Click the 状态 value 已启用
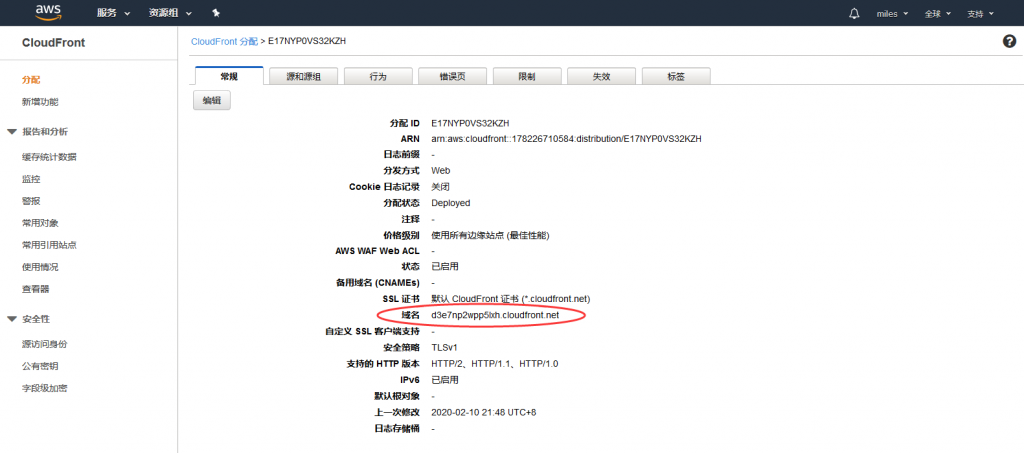Image resolution: width=1024 pixels, height=453 pixels. 445,267
